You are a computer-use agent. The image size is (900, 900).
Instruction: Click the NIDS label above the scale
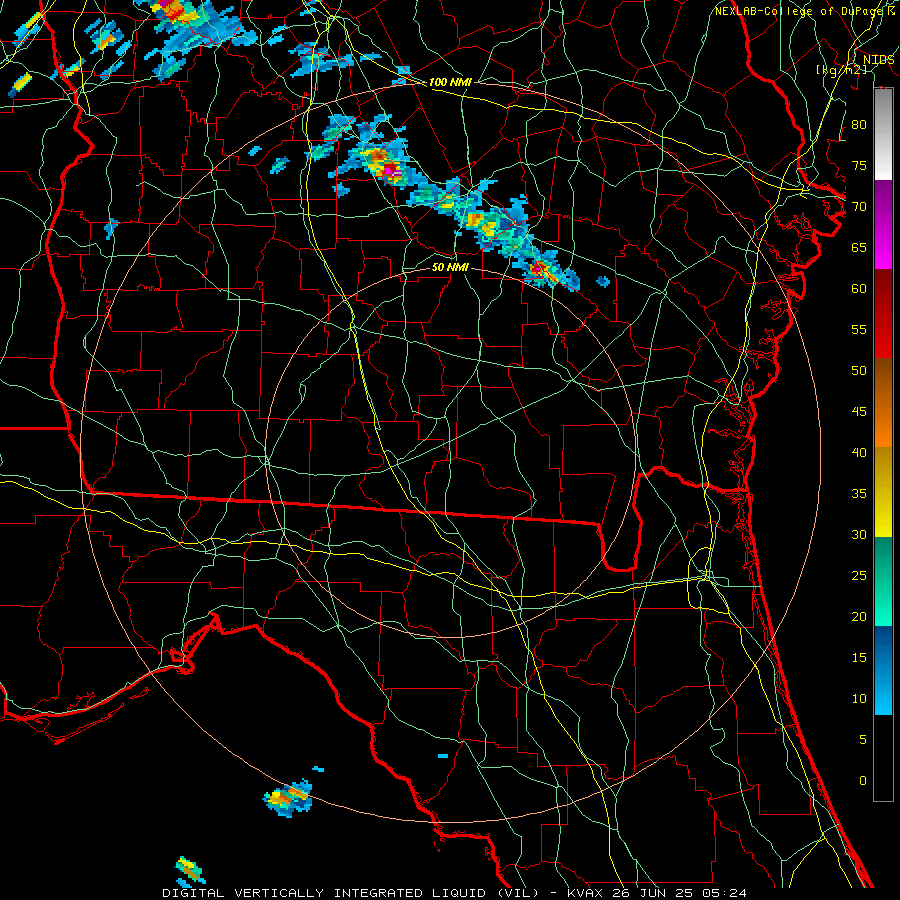[878, 59]
